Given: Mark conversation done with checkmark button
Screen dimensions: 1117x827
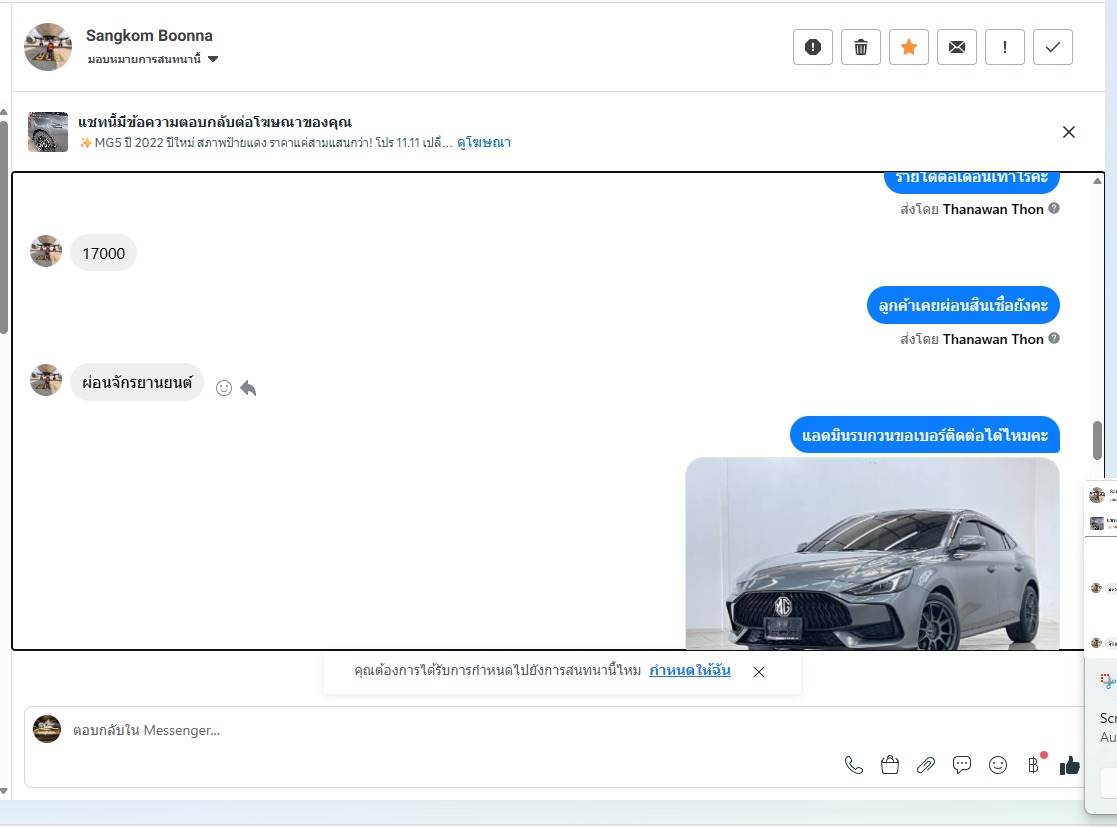Looking at the screenshot, I should click(x=1053, y=47).
